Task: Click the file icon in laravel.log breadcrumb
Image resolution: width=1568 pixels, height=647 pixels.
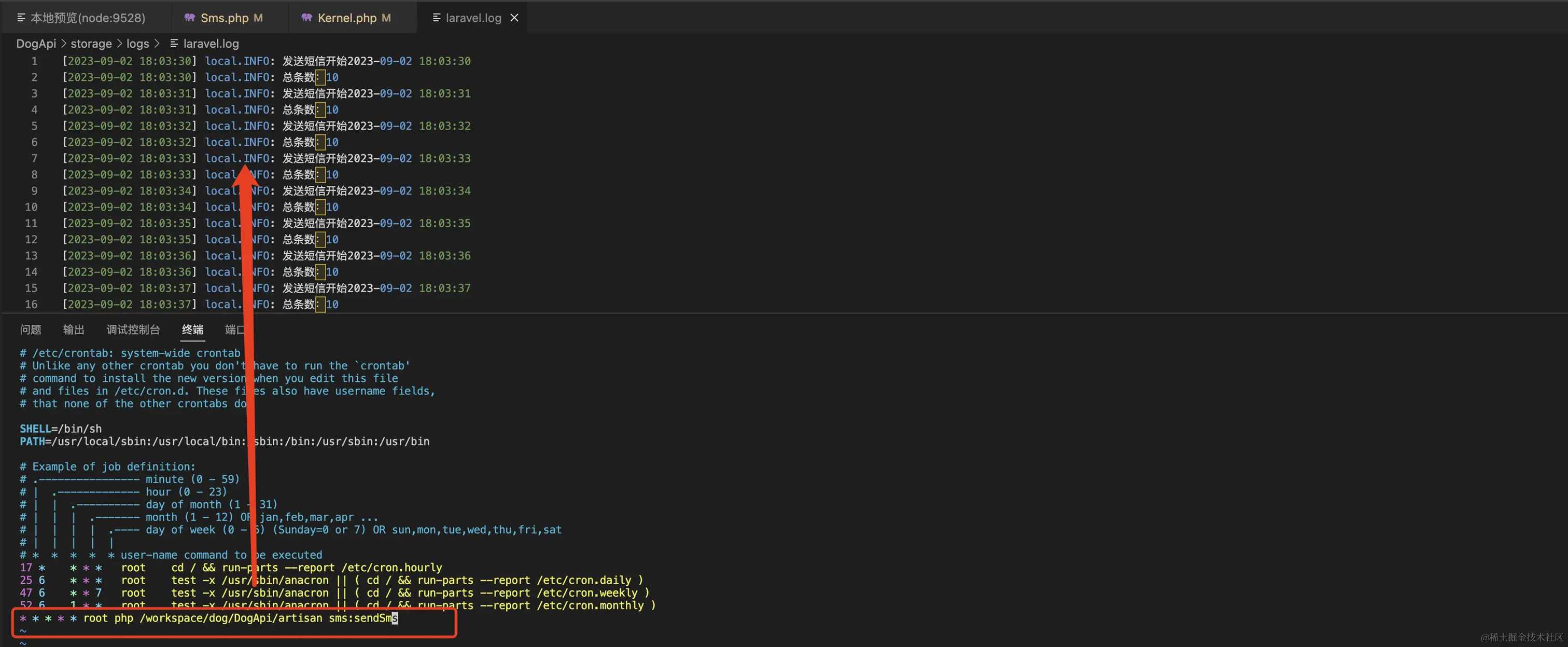Action: [174, 43]
